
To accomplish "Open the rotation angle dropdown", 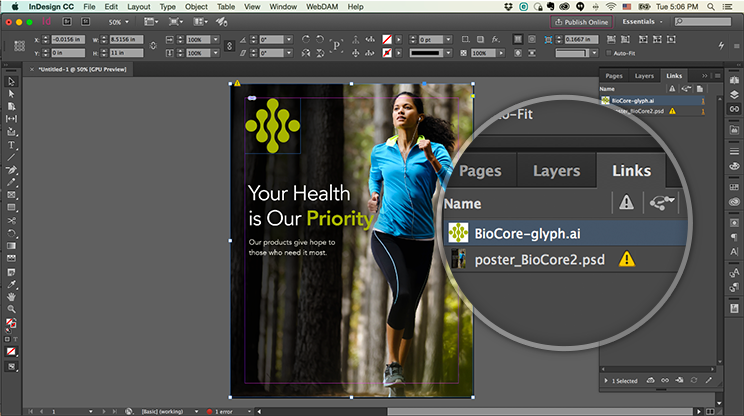I will 289,39.
